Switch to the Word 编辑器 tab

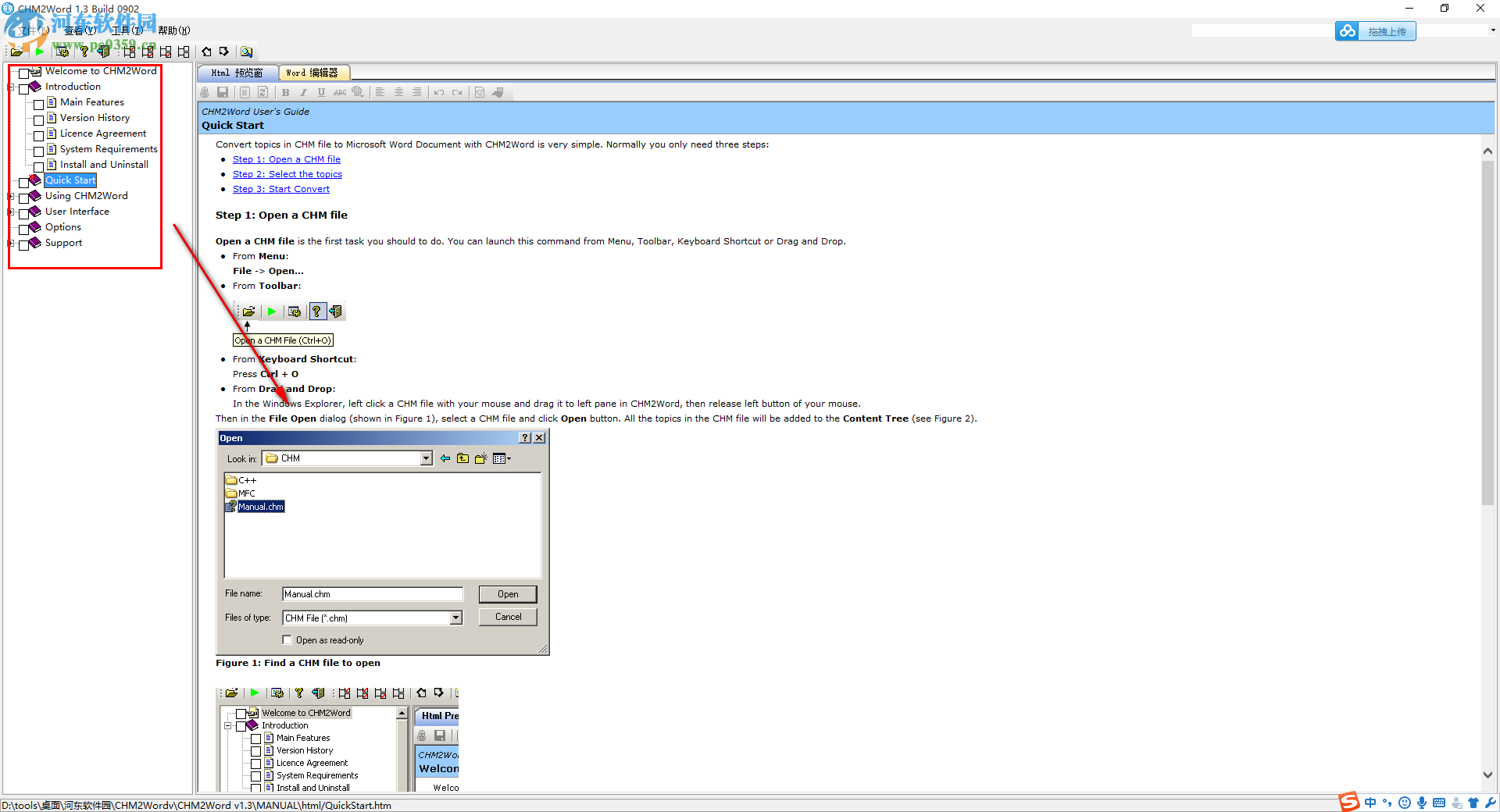pyautogui.click(x=312, y=73)
